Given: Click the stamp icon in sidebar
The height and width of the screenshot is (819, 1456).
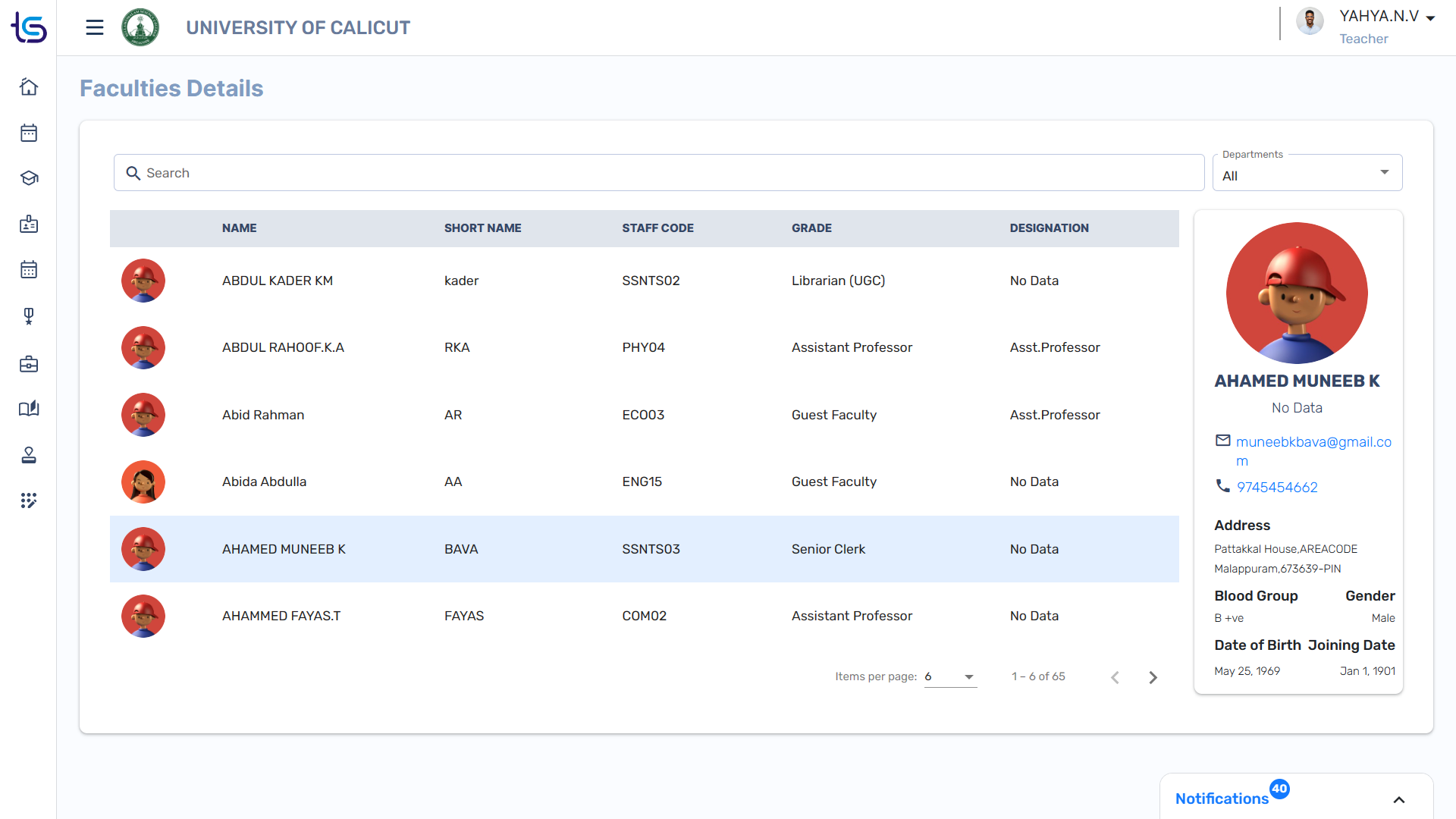Looking at the screenshot, I should tap(29, 455).
